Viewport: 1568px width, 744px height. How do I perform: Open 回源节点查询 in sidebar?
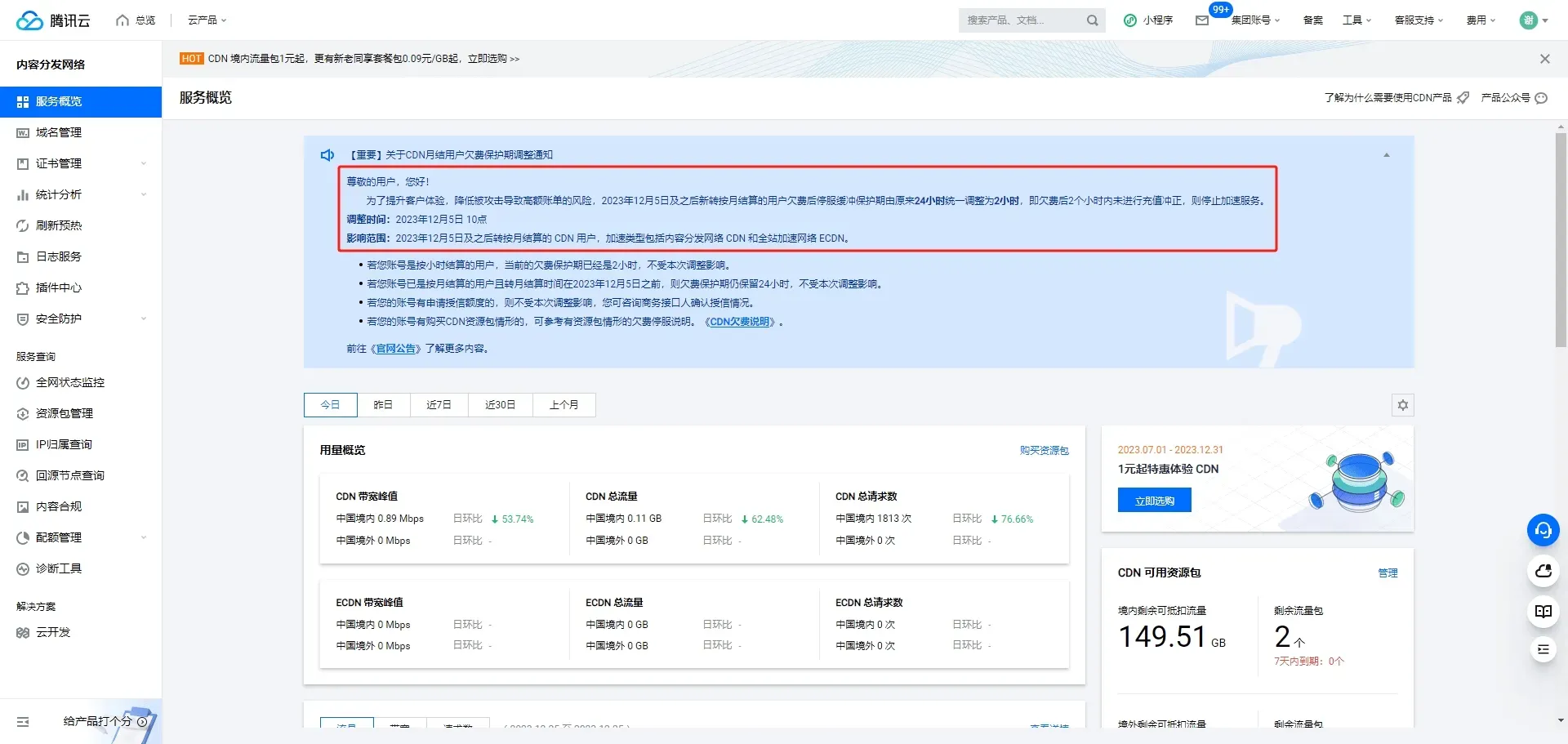coord(81,475)
